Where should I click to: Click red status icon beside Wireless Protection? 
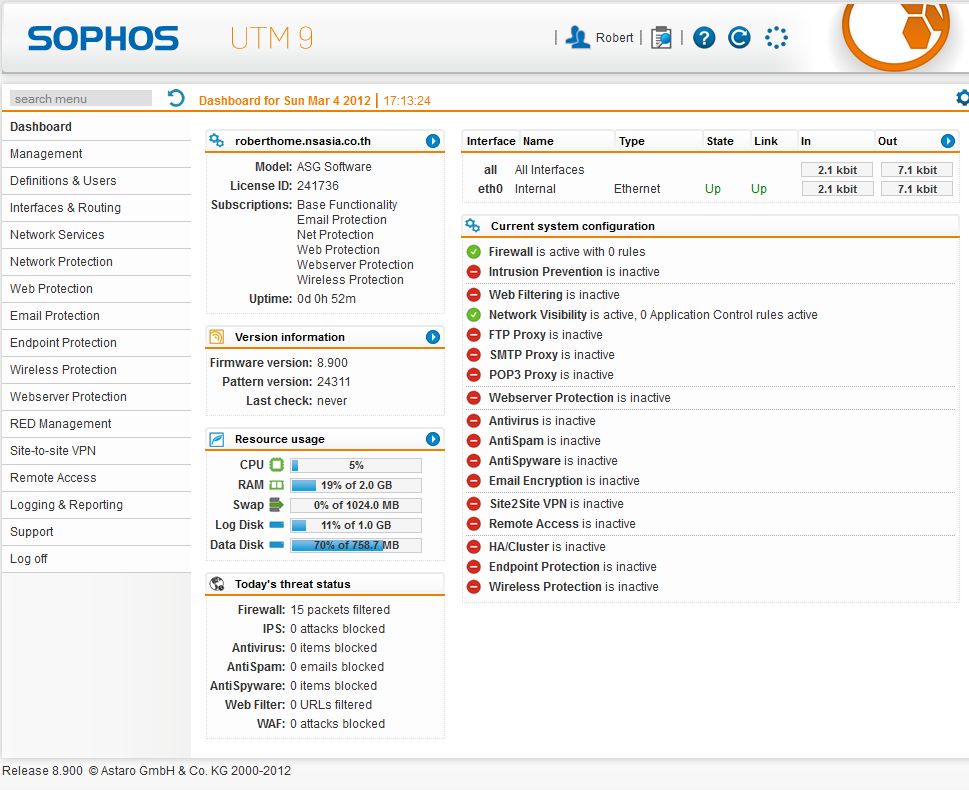pyautogui.click(x=473, y=587)
